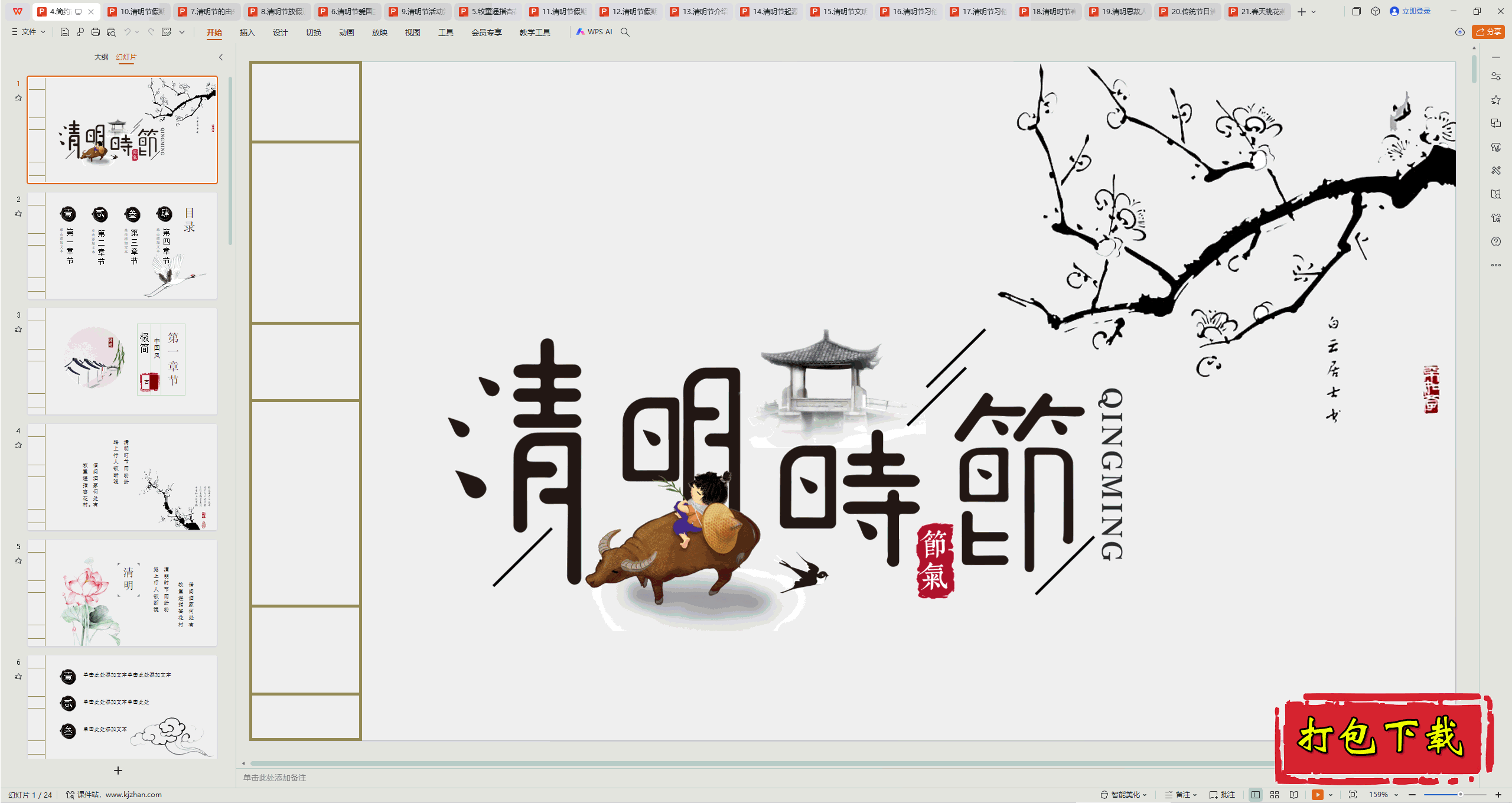Switch to slide sorter grid view
Viewport: 1512px width, 803px height.
tap(1275, 795)
